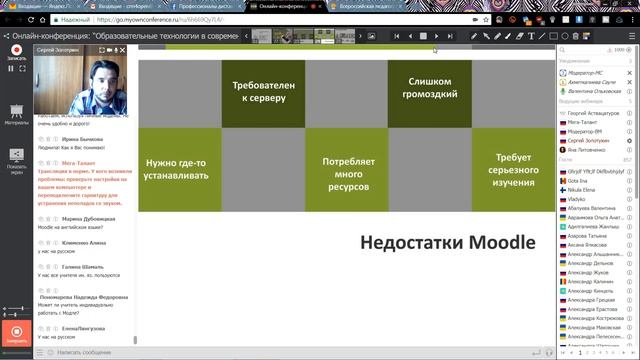Reload the page in the browser
Screen dimensions: 640x360
(x=31, y=20)
